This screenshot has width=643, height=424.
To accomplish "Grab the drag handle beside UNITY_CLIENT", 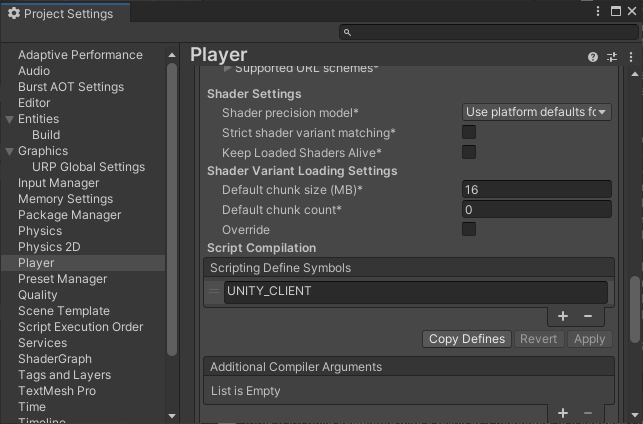I will pyautogui.click(x=214, y=292).
